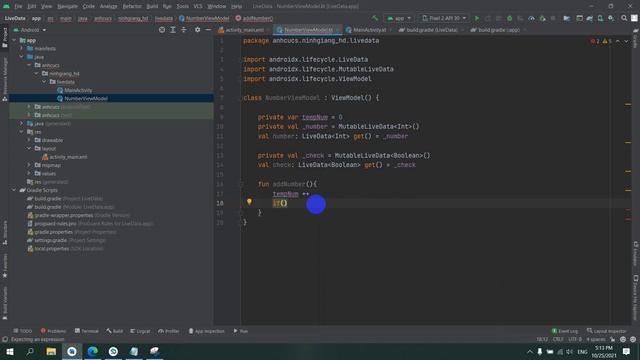Open the Run tool window
Screen dimensions: 640x360
click(x=241, y=331)
